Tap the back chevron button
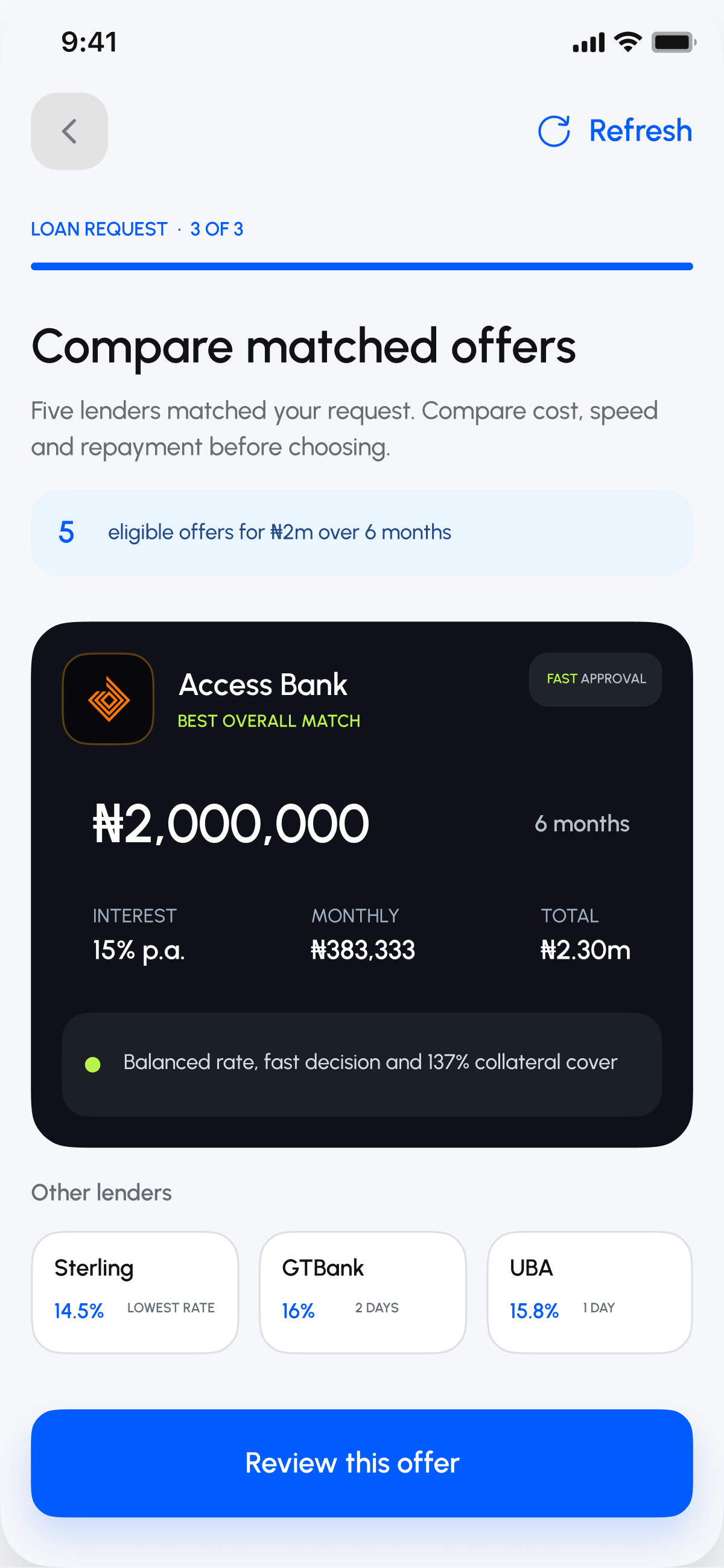The image size is (724, 1568). 69,131
